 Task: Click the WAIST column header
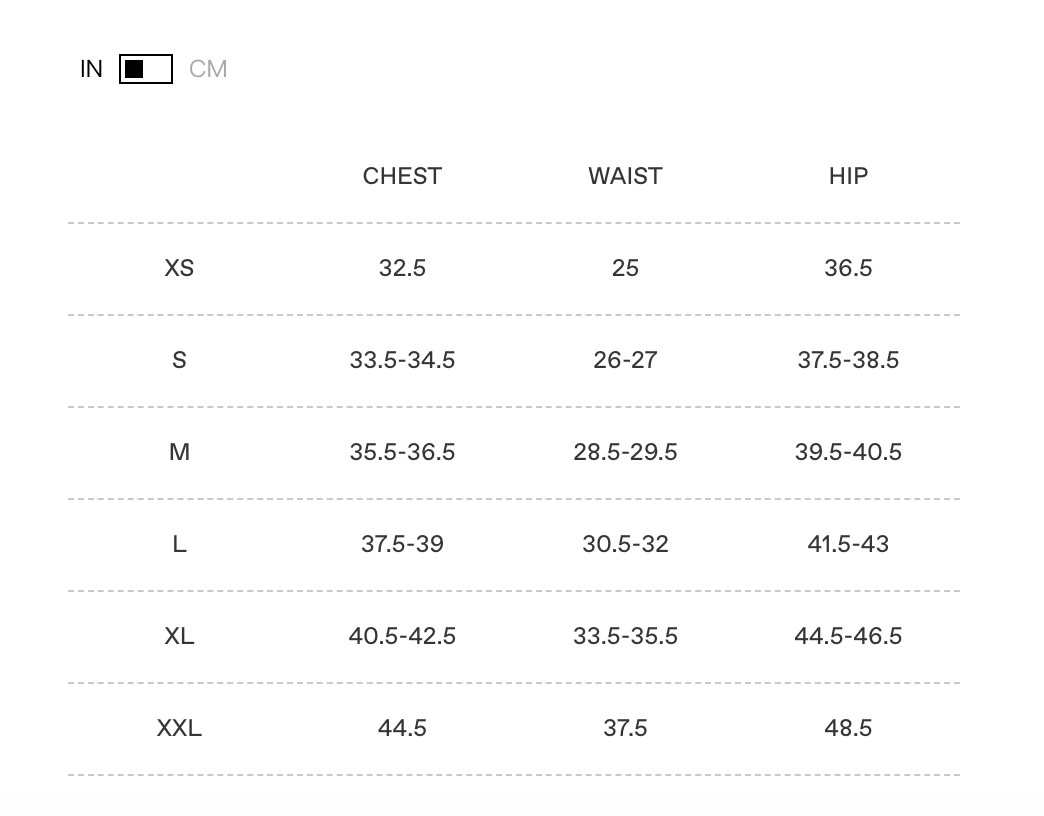625,176
